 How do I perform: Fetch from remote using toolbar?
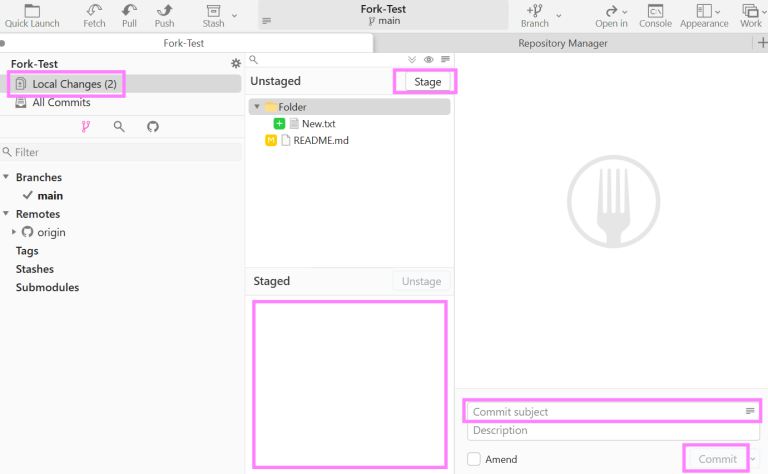click(x=94, y=16)
